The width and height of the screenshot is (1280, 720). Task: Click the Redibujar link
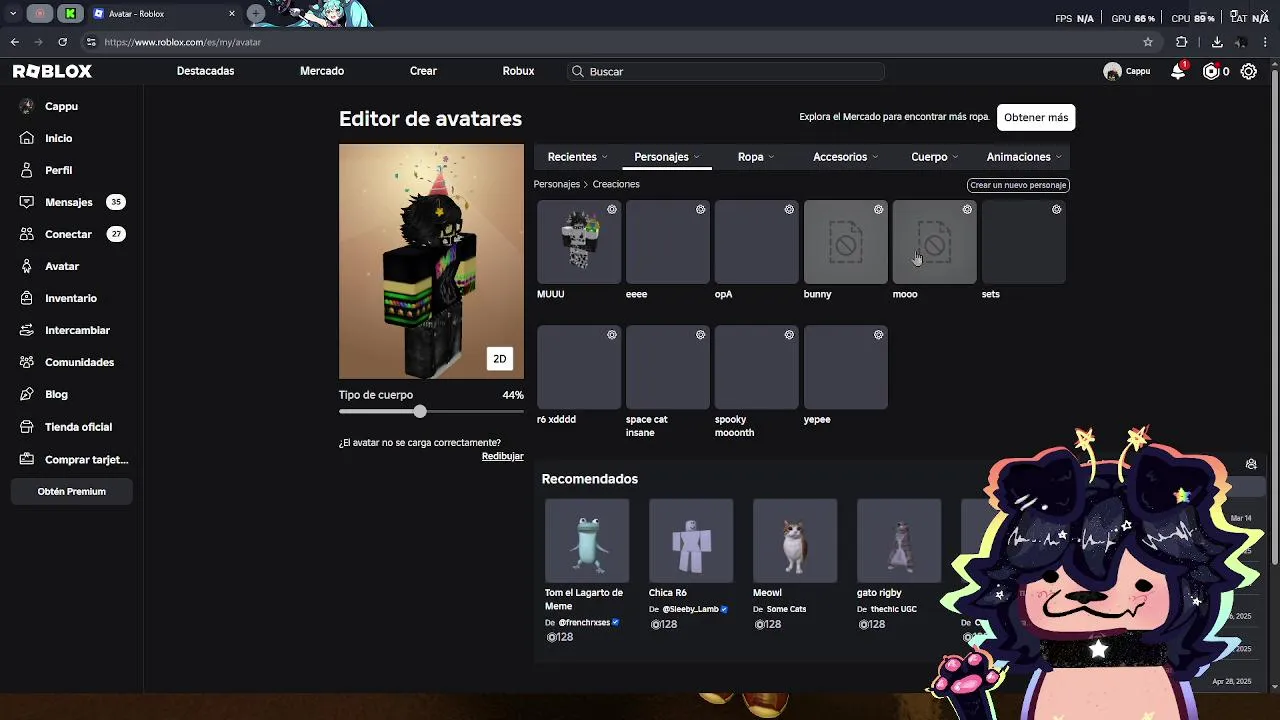(502, 456)
